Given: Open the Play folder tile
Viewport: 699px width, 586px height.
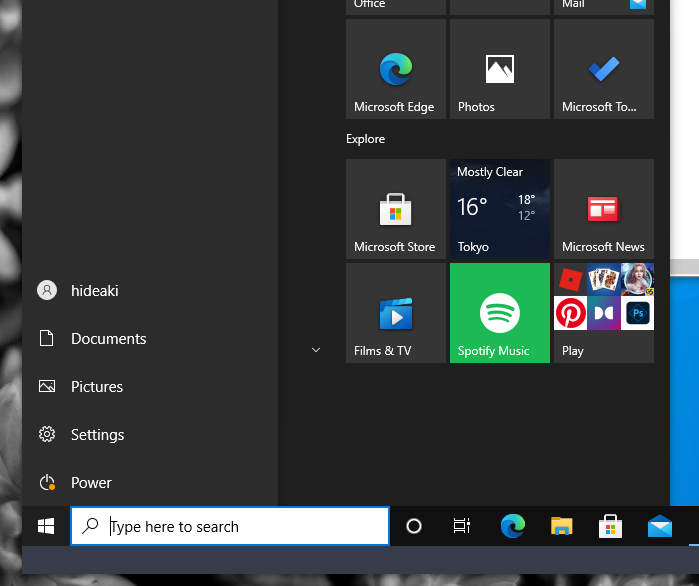Looking at the screenshot, I should (x=603, y=313).
